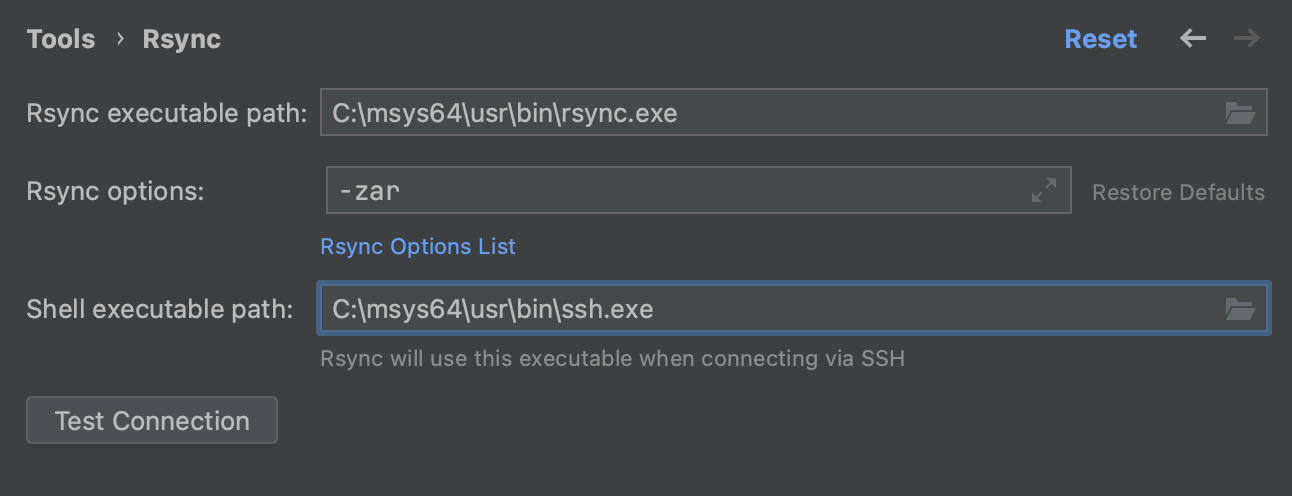Expand the Rsync options field editor
1292x496 pixels.
point(1044,190)
